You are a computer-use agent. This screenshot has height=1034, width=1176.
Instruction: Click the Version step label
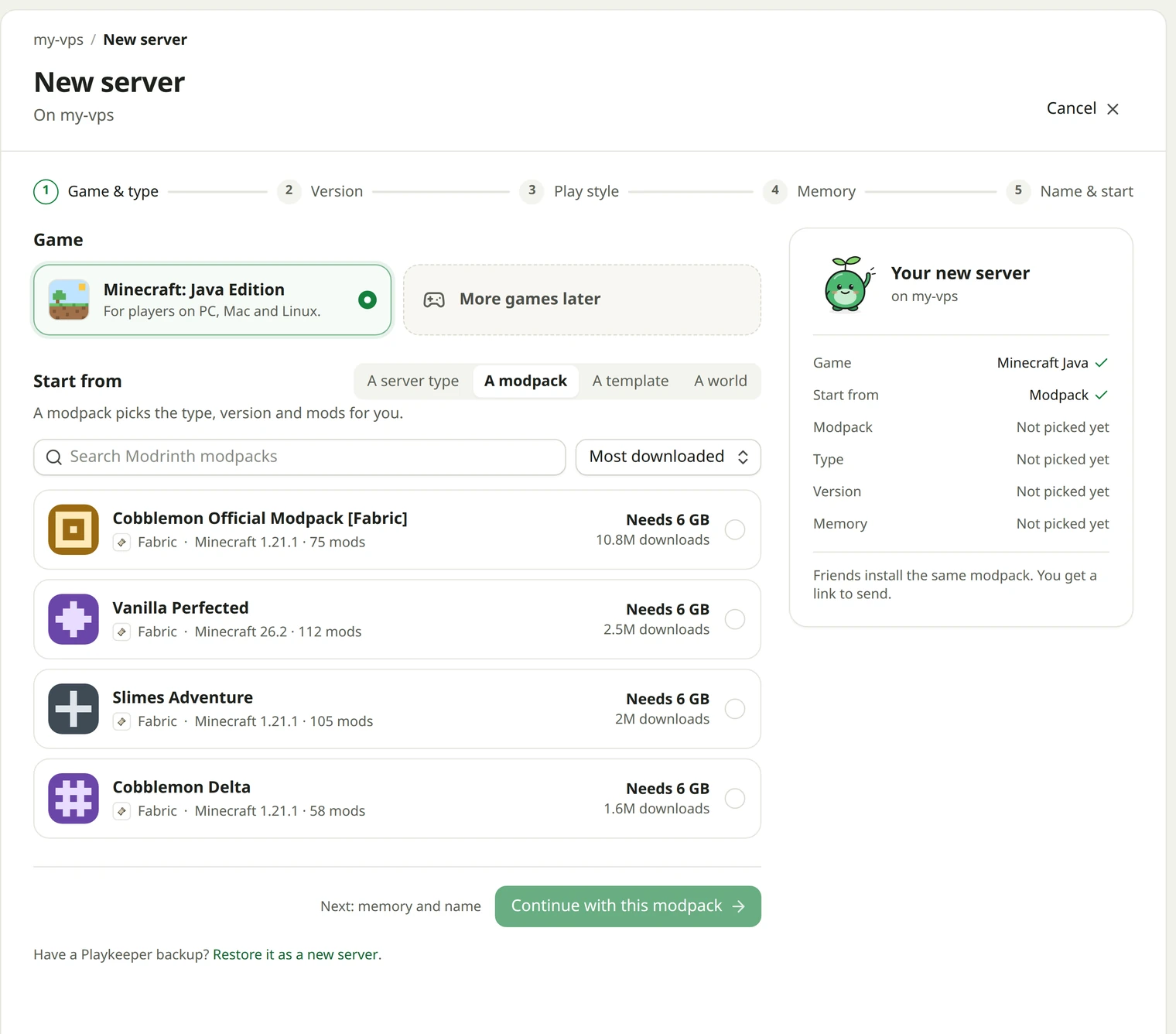tap(337, 191)
